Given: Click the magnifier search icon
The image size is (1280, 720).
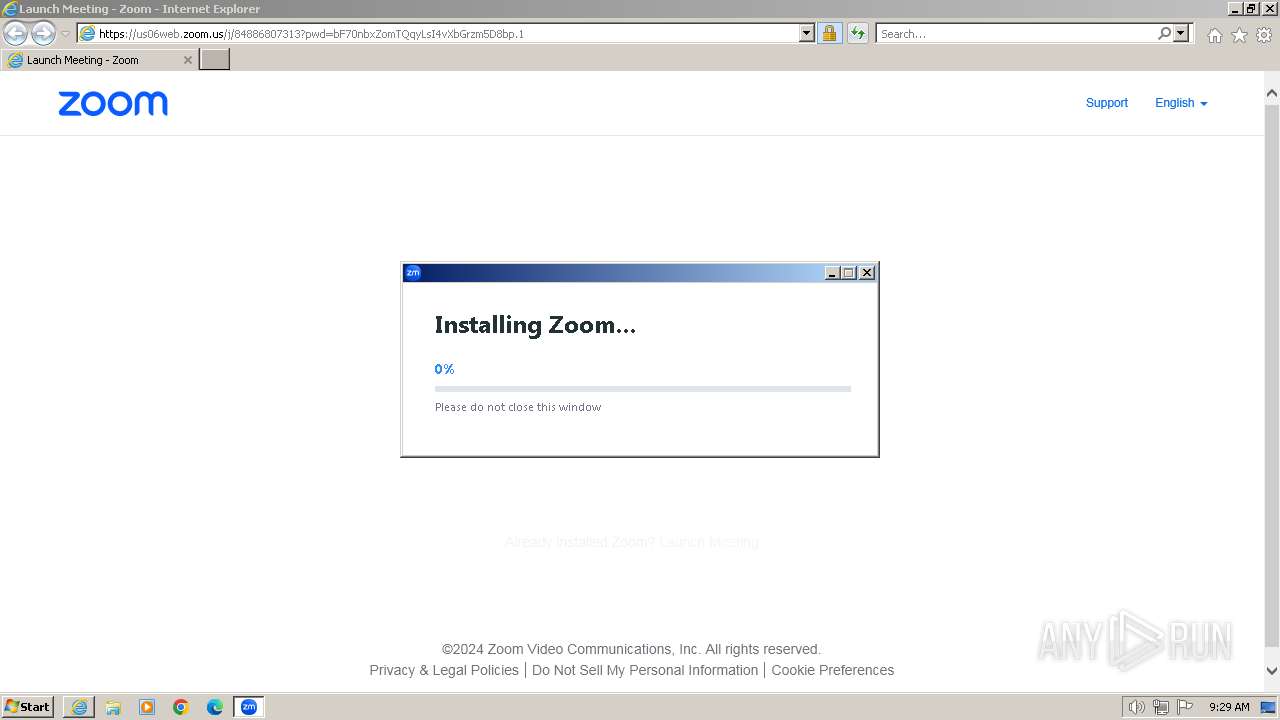Looking at the screenshot, I should click(x=1164, y=33).
